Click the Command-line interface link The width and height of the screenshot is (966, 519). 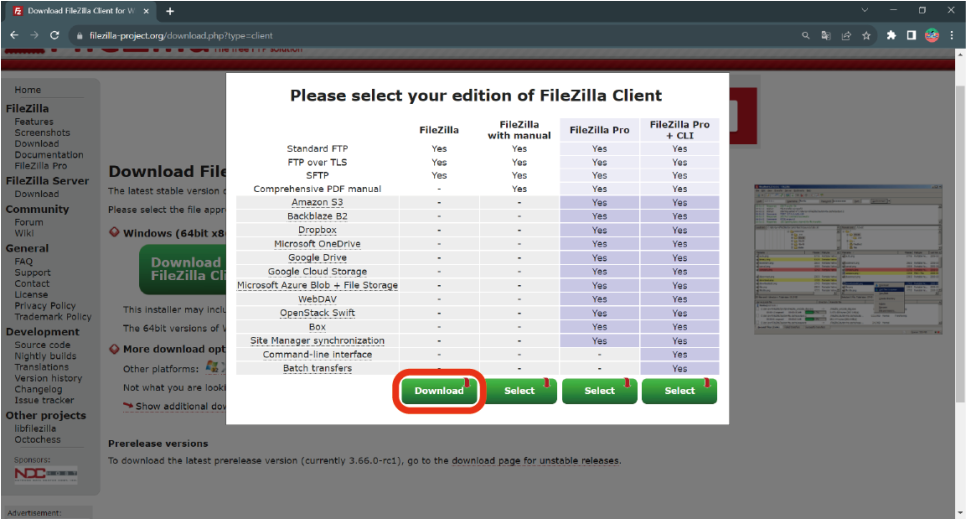coord(317,355)
